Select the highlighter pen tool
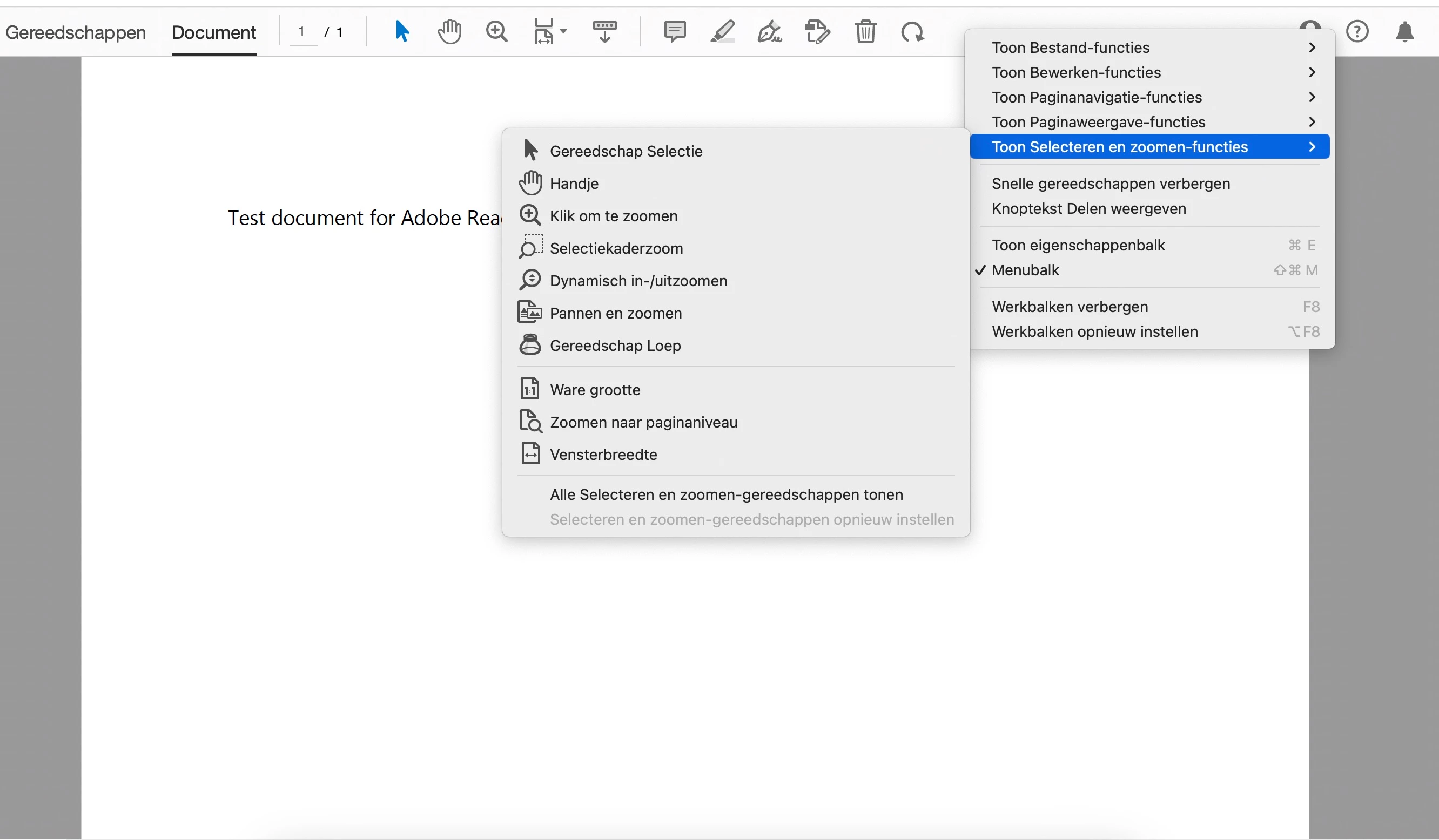 click(x=722, y=31)
